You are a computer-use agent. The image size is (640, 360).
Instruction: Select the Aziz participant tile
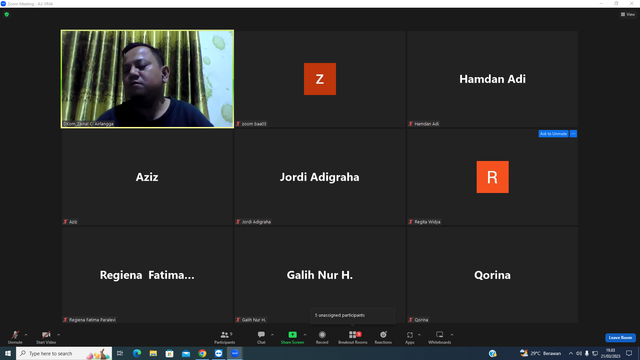coord(147,177)
